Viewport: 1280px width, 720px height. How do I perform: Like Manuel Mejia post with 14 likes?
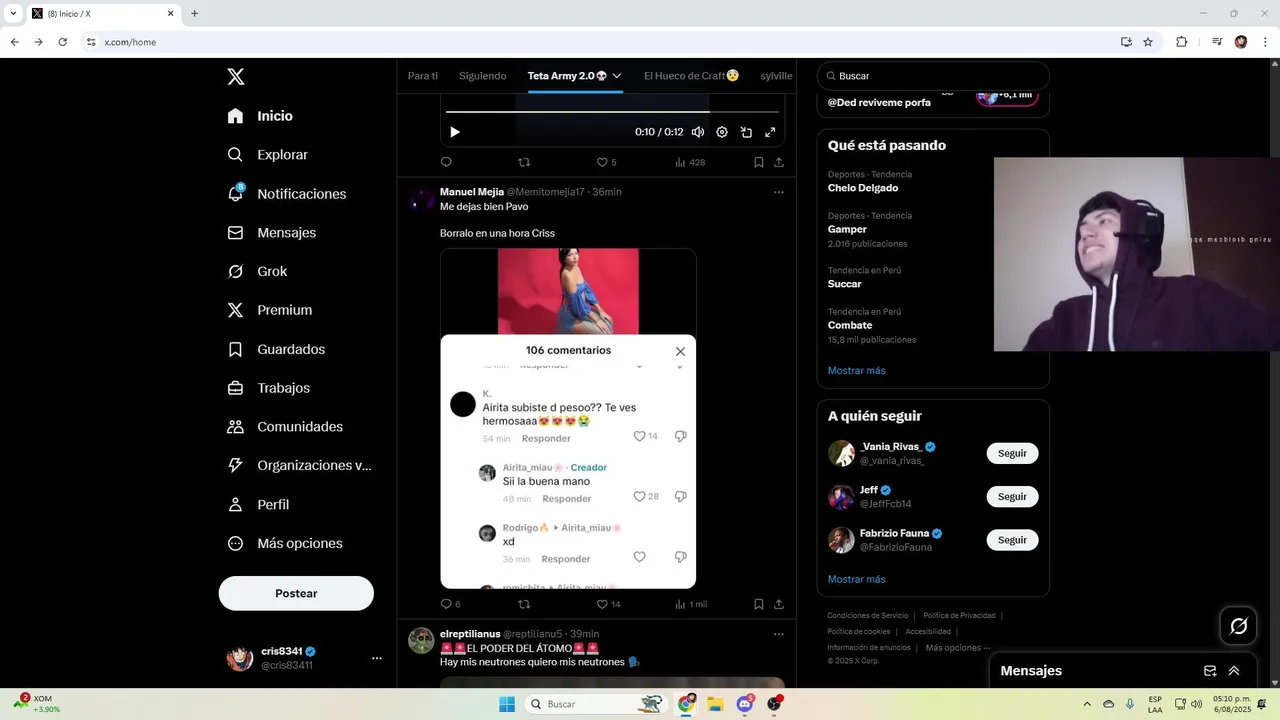[x=608, y=604]
